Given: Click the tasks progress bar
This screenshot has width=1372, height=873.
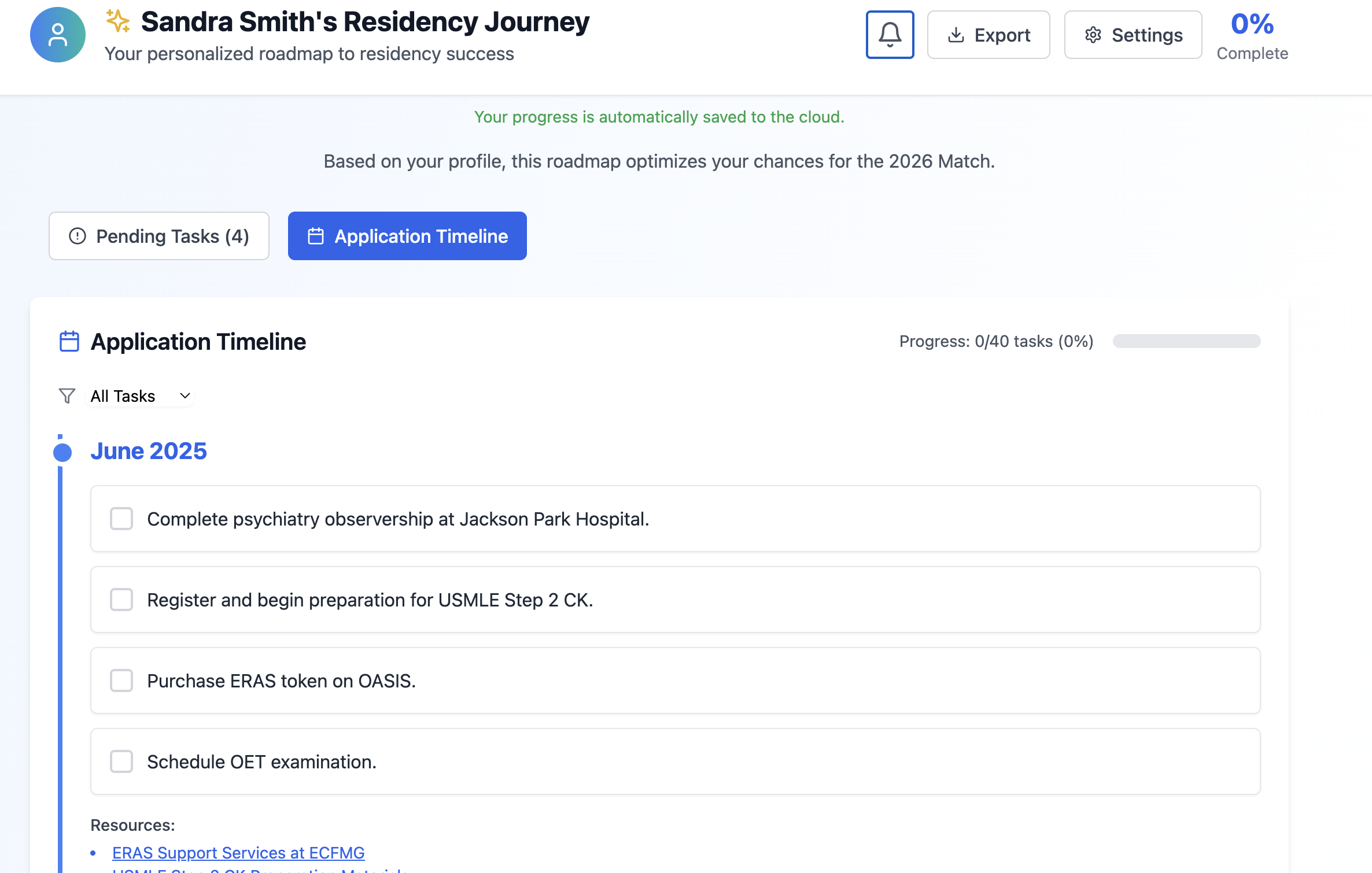Looking at the screenshot, I should point(1186,341).
